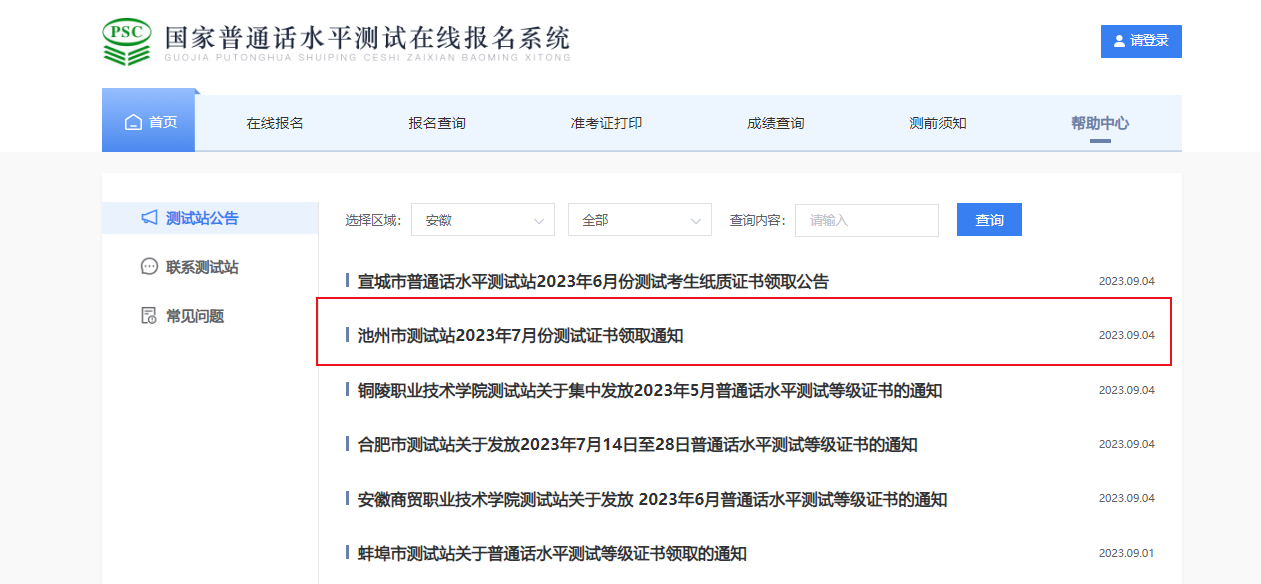This screenshot has height=584, width=1261.
Task: Select 测试站公告 in the sidebar
Action: [x=210, y=218]
